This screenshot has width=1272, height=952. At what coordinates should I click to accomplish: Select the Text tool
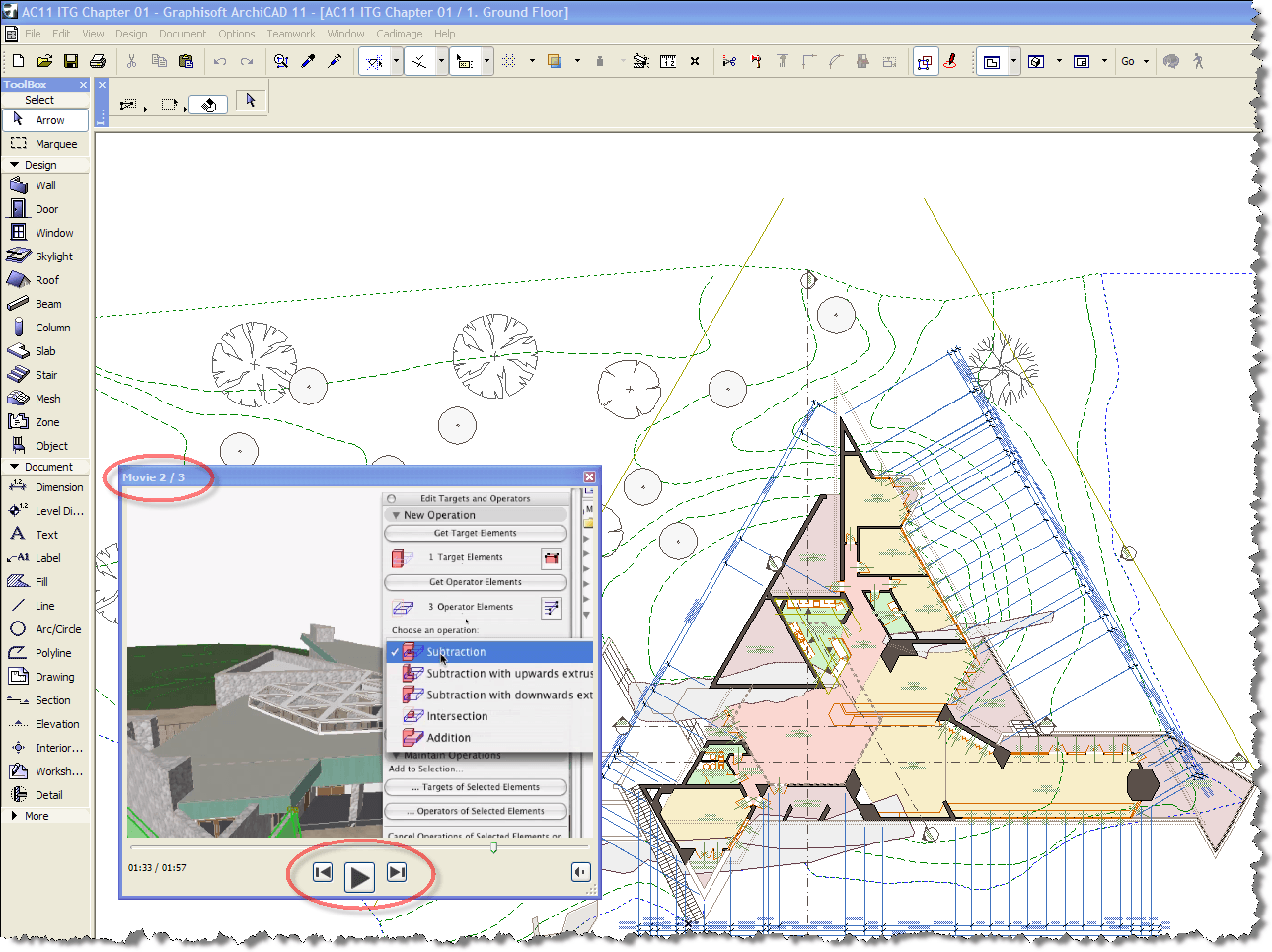coord(45,535)
